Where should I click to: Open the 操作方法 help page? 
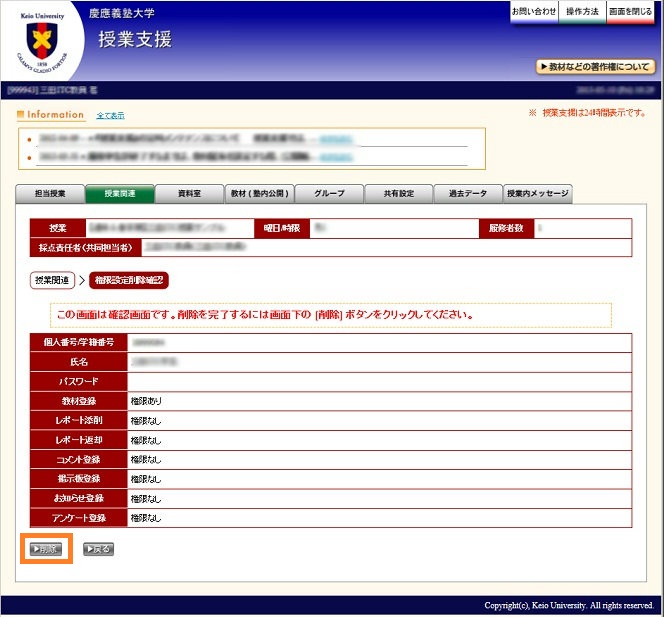click(582, 11)
